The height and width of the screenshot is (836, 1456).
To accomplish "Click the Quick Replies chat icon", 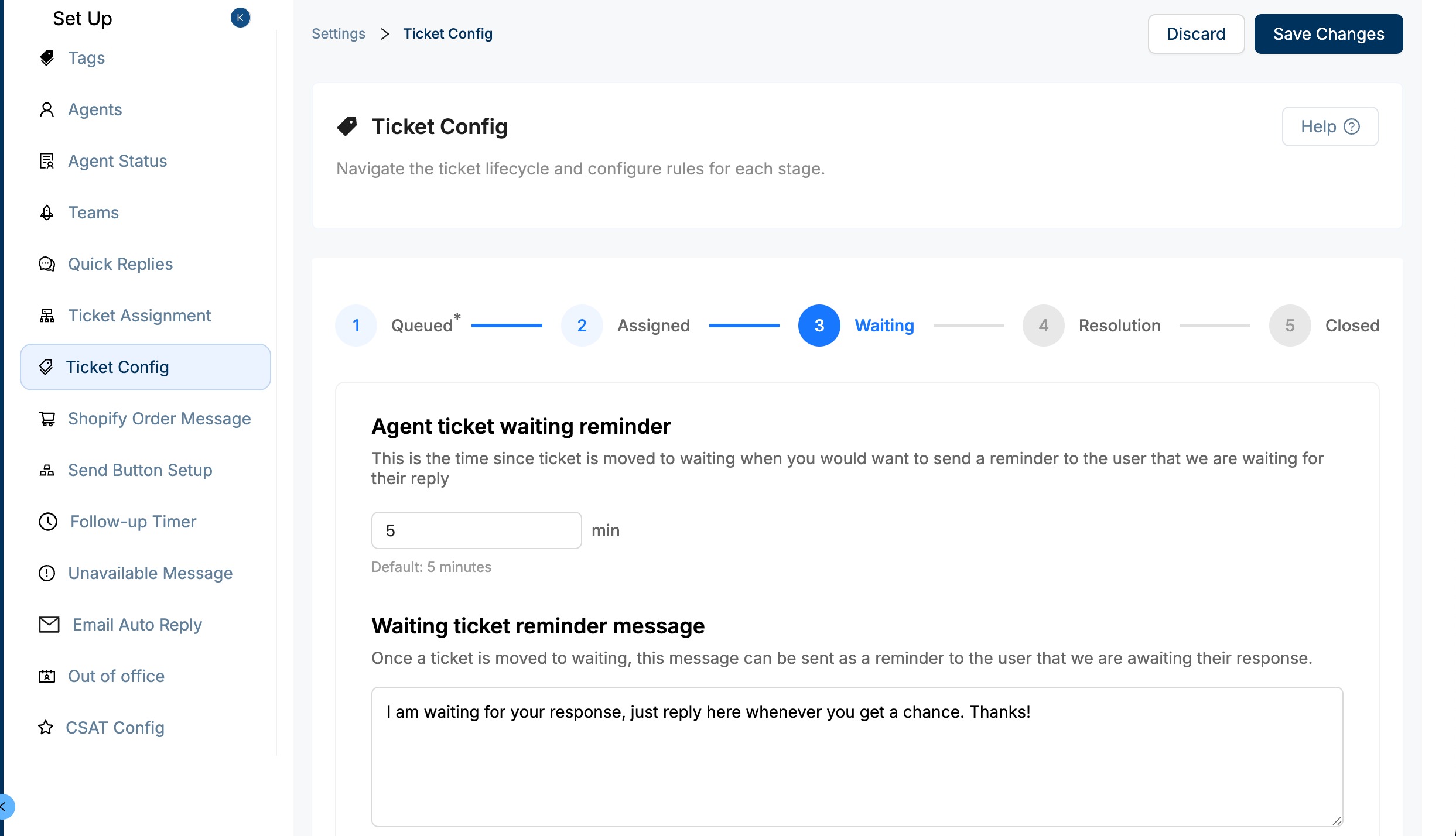I will tap(47, 264).
